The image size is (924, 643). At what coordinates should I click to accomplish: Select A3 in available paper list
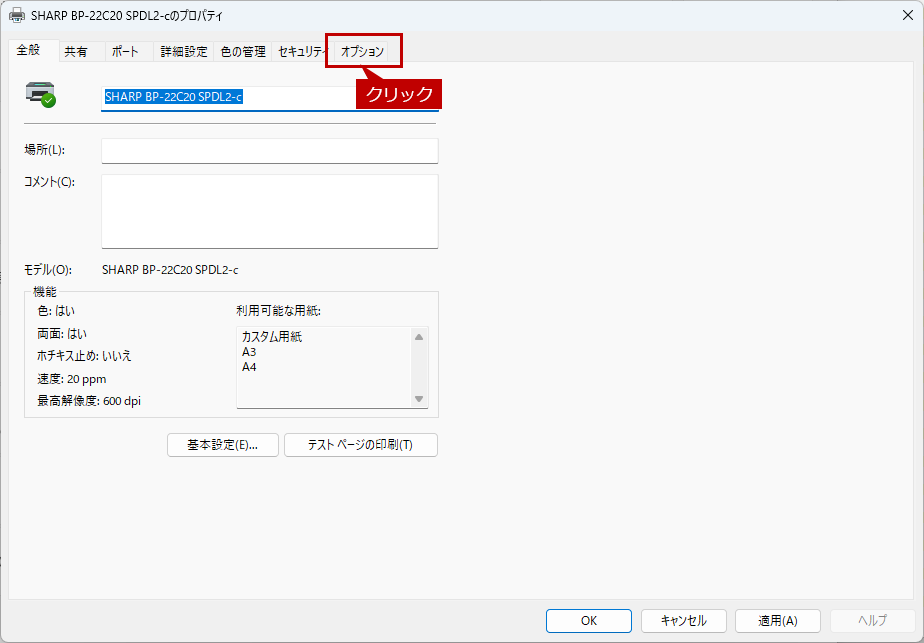pyautogui.click(x=250, y=352)
